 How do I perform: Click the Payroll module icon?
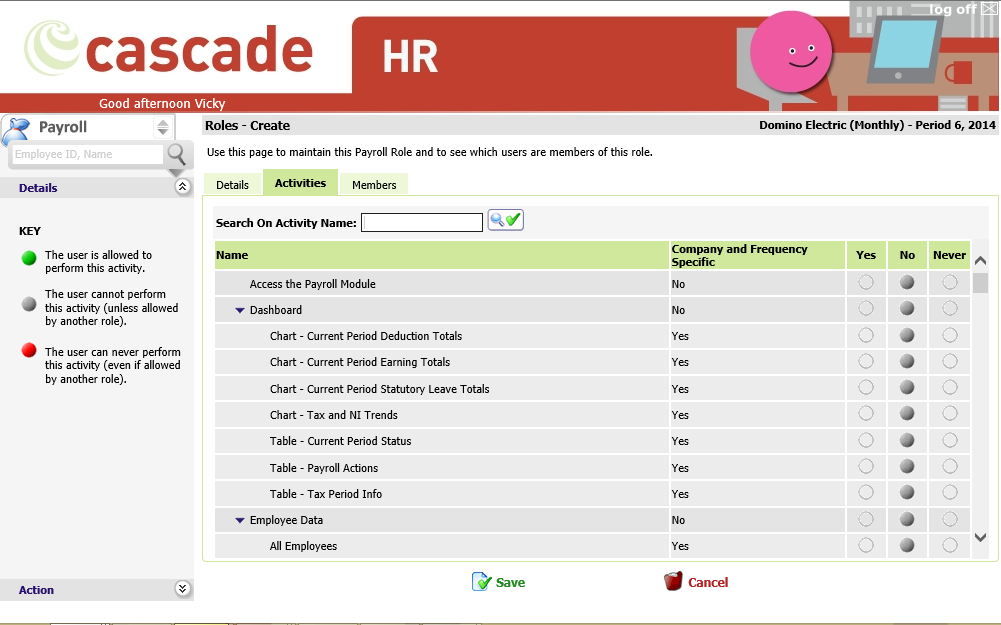[17, 130]
